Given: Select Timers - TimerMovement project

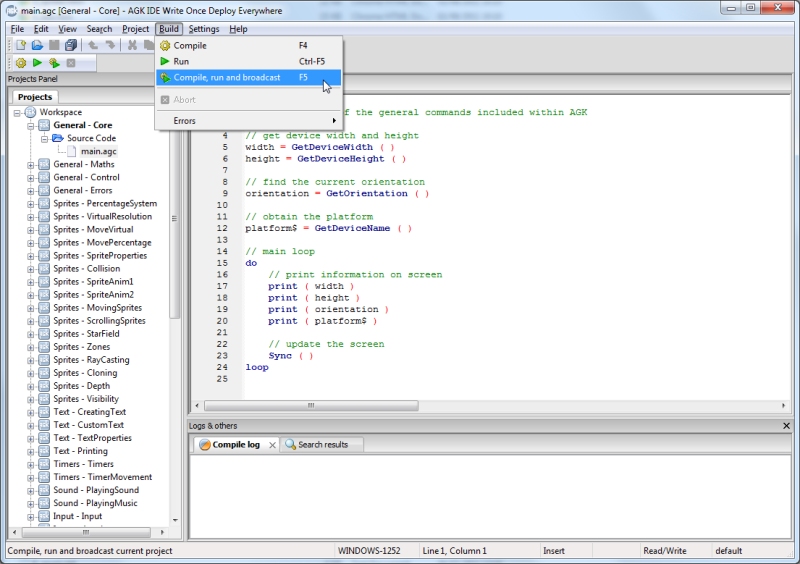Looking at the screenshot, I should coord(103,477).
